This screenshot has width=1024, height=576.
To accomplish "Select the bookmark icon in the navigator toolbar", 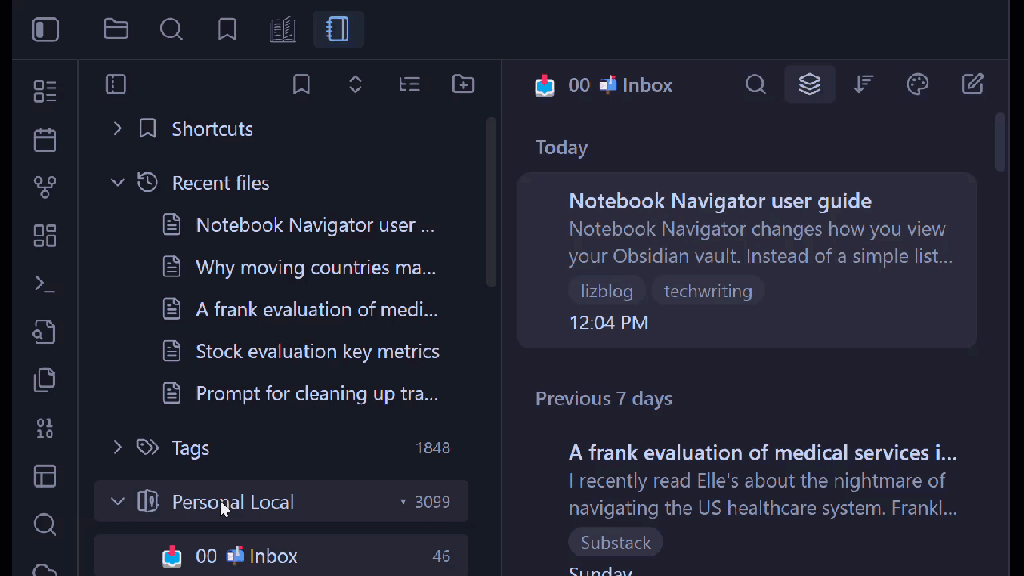I will (x=301, y=84).
